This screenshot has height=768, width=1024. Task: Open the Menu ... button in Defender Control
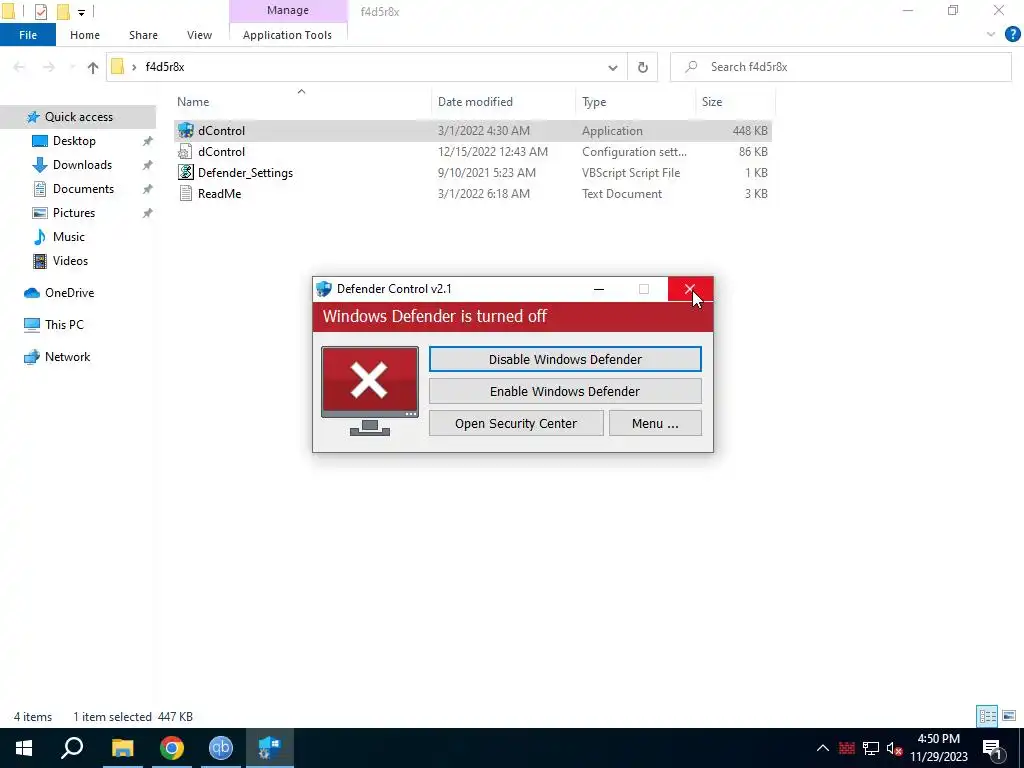655,423
